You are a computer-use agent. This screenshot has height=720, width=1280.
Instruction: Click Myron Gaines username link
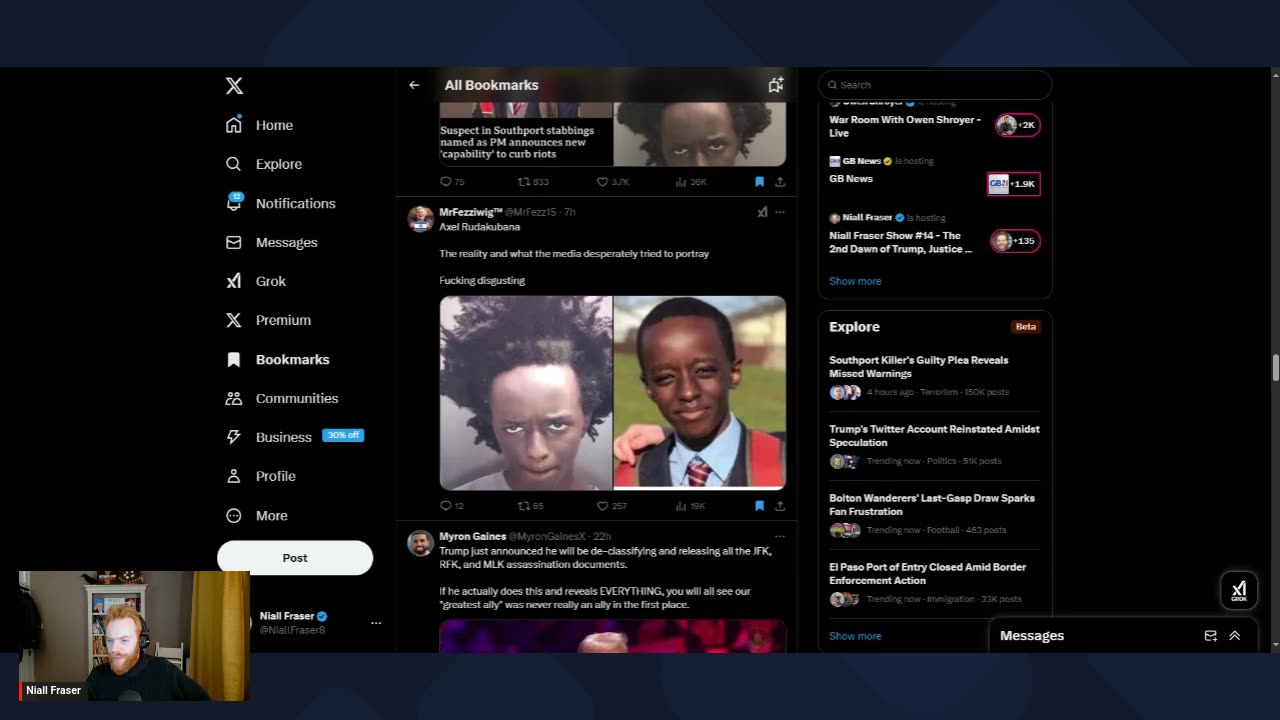(x=472, y=536)
